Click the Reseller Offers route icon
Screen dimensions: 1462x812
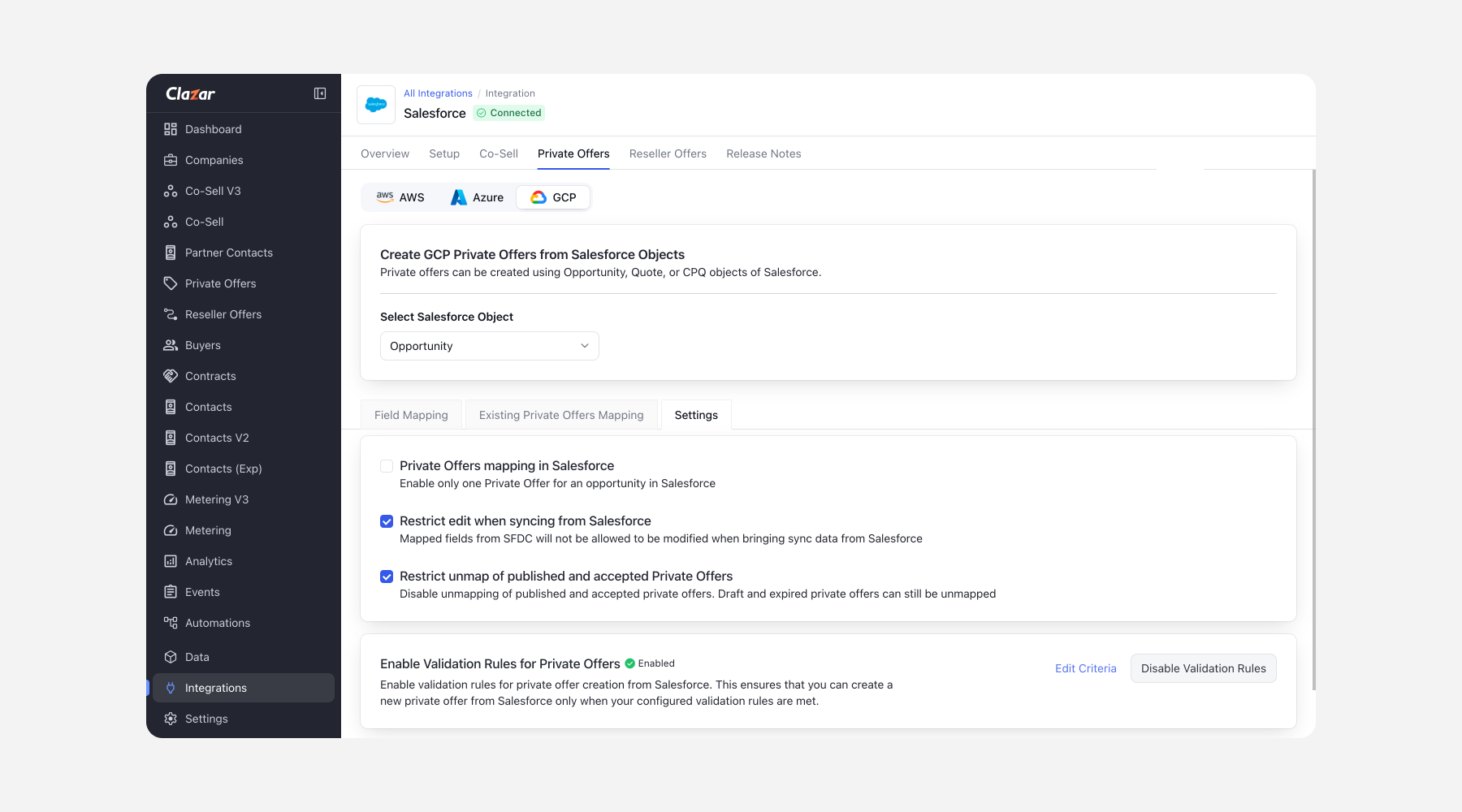coord(171,314)
